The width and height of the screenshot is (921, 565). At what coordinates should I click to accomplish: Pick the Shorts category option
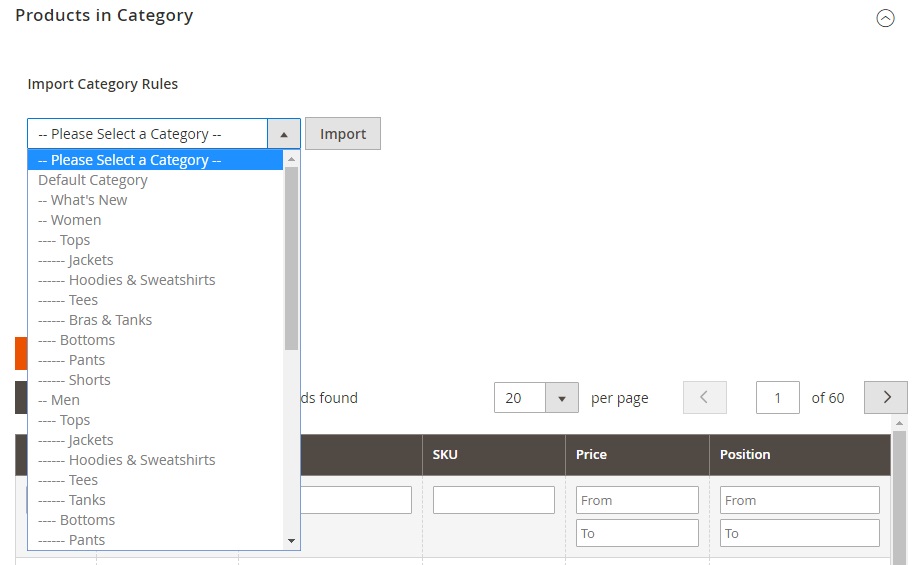click(x=155, y=380)
